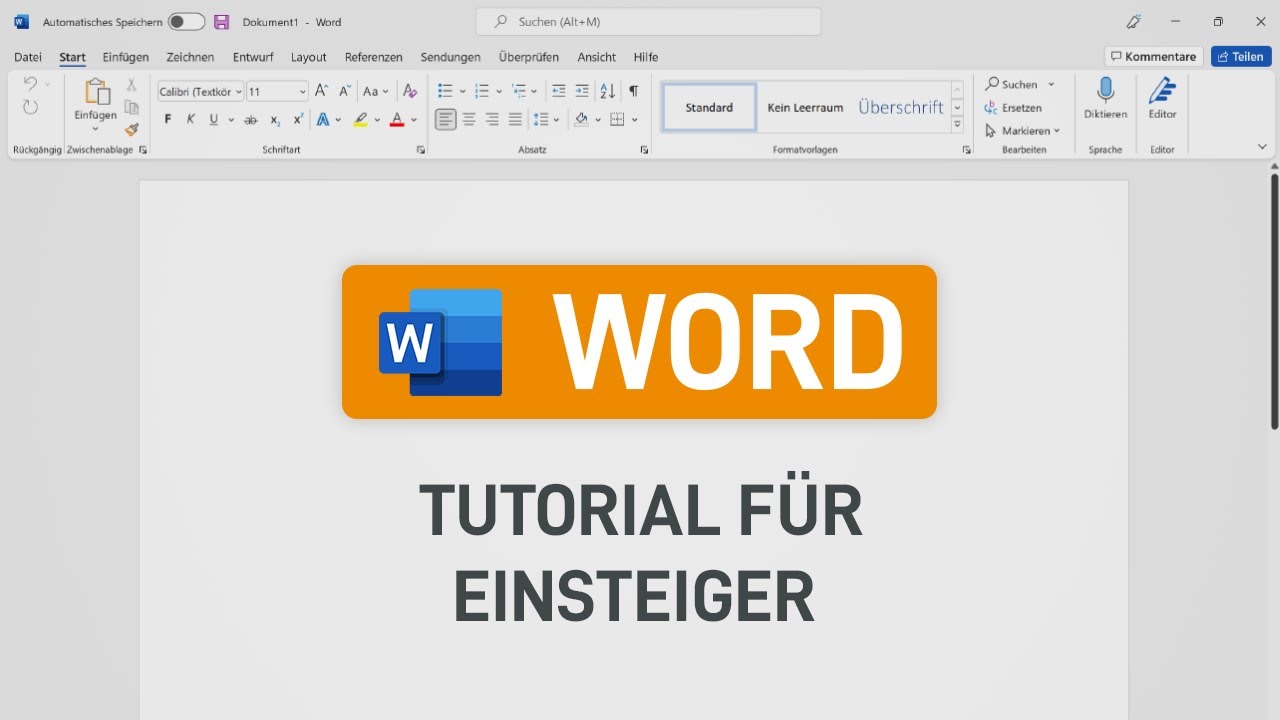Toggle bold F formatting
Viewport: 1280px width, 720px height.
[x=167, y=120]
